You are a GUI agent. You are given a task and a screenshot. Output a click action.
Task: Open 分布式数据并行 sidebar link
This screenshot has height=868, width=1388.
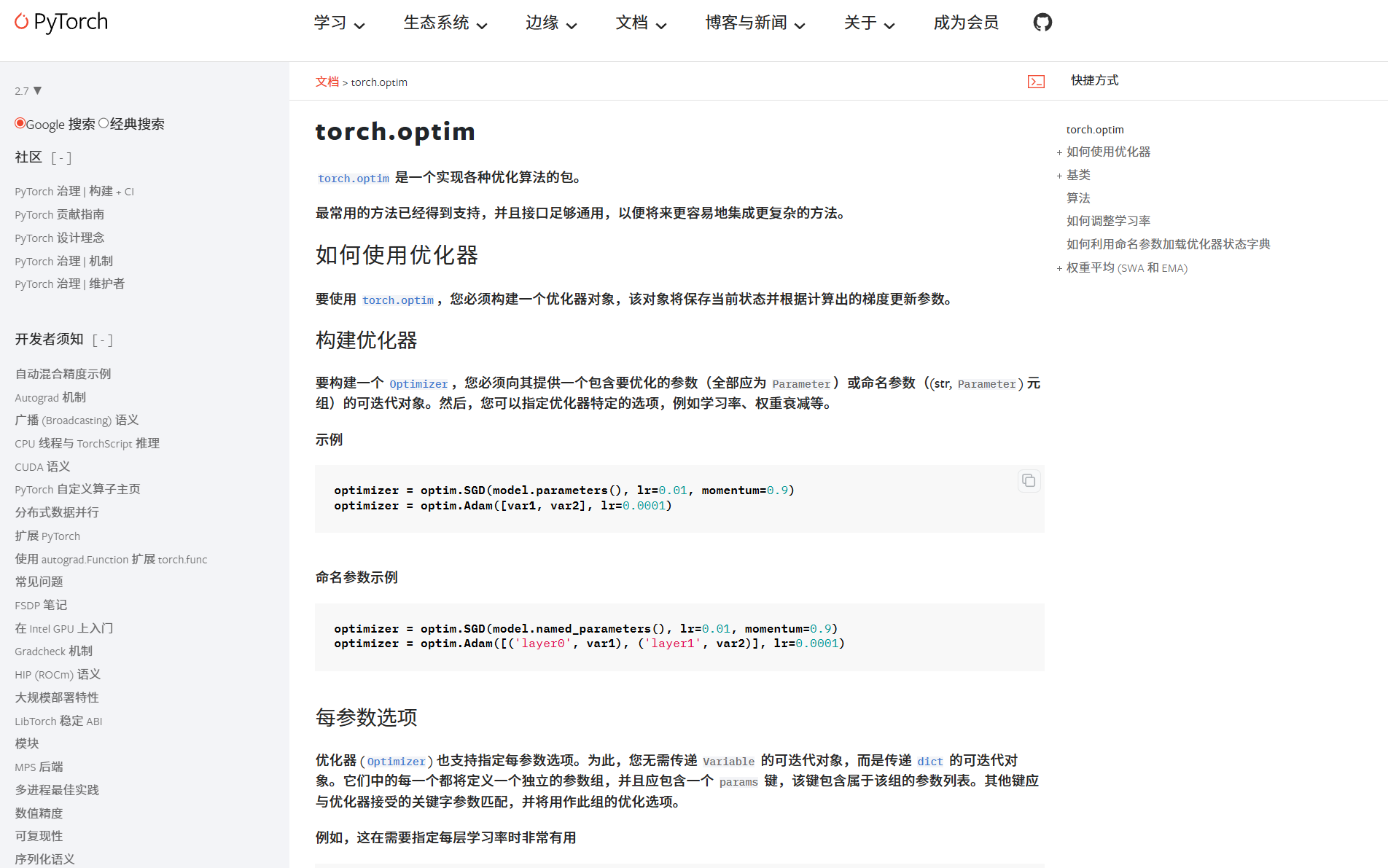click(x=57, y=512)
